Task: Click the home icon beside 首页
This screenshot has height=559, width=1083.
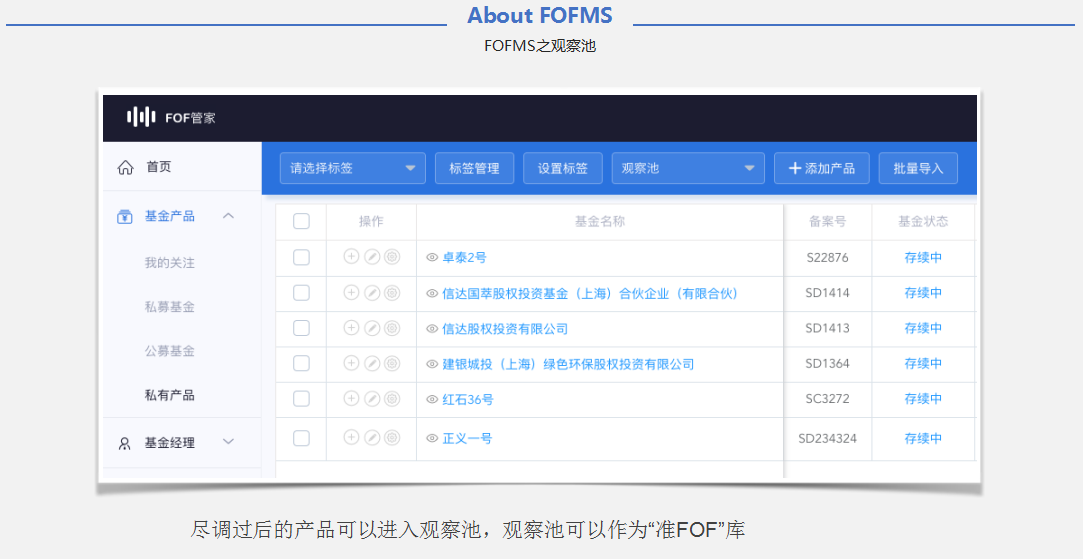Action: point(125,168)
